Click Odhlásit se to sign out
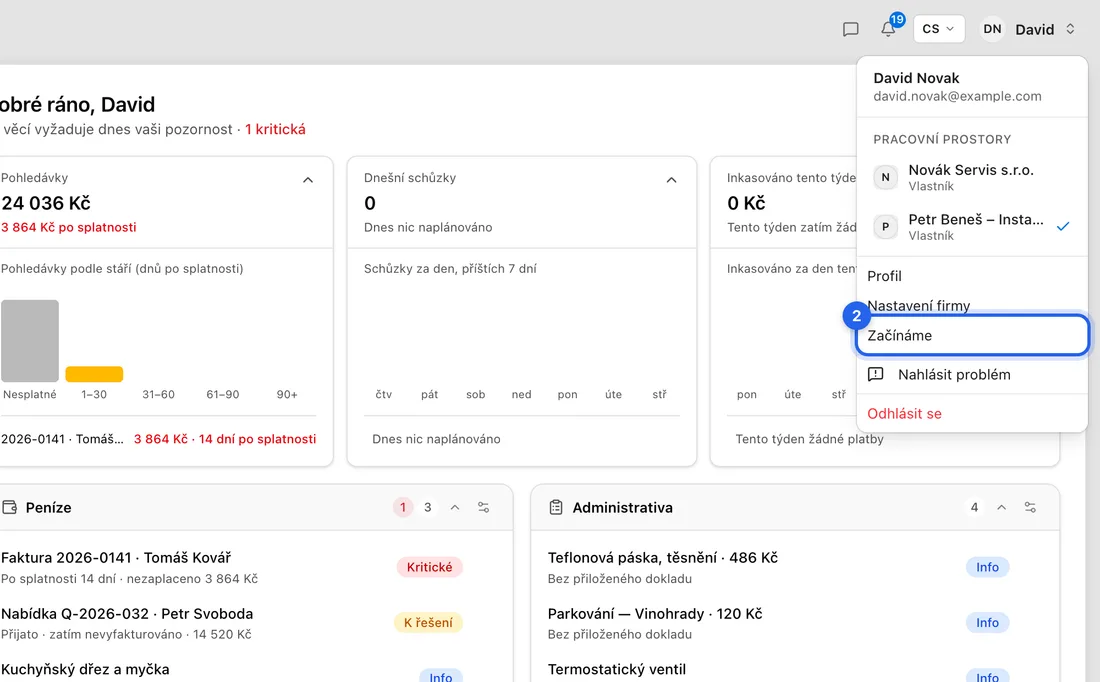Viewport: 1100px width, 682px height. point(972,413)
